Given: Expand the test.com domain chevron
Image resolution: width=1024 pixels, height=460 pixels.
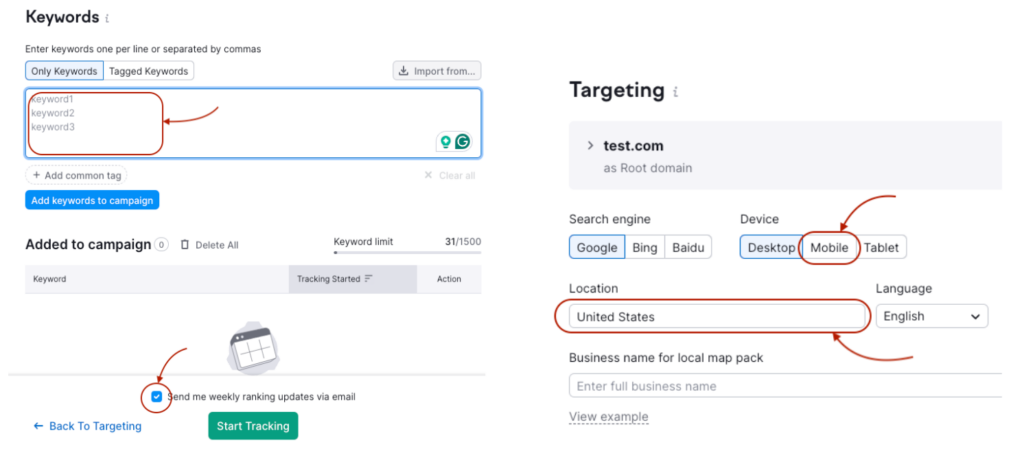Looking at the screenshot, I should (x=590, y=146).
